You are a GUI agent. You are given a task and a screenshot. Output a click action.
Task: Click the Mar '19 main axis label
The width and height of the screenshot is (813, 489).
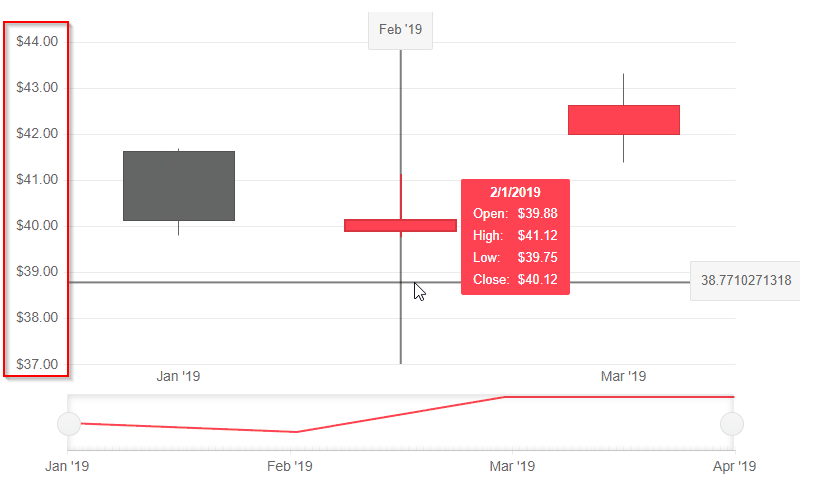[x=623, y=376]
